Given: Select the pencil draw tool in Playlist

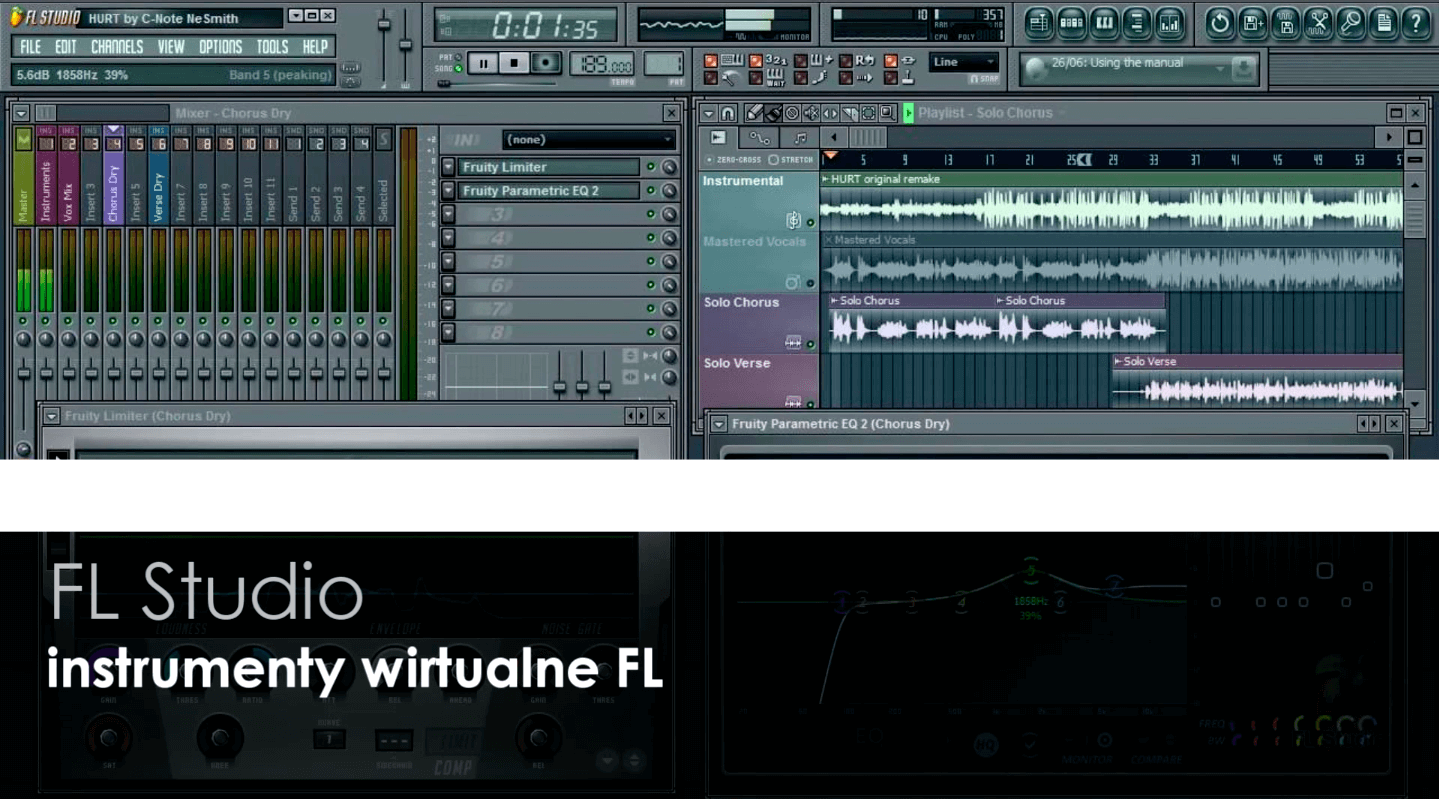Looking at the screenshot, I should [754, 113].
